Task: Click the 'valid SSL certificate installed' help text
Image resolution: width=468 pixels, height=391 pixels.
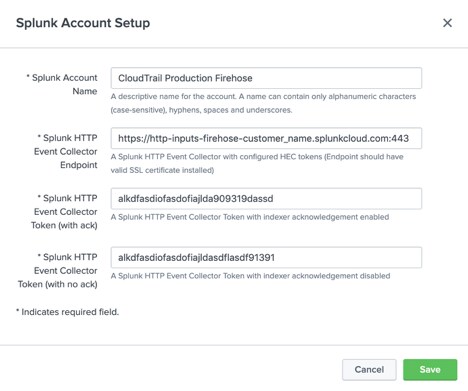Action: tap(257, 163)
